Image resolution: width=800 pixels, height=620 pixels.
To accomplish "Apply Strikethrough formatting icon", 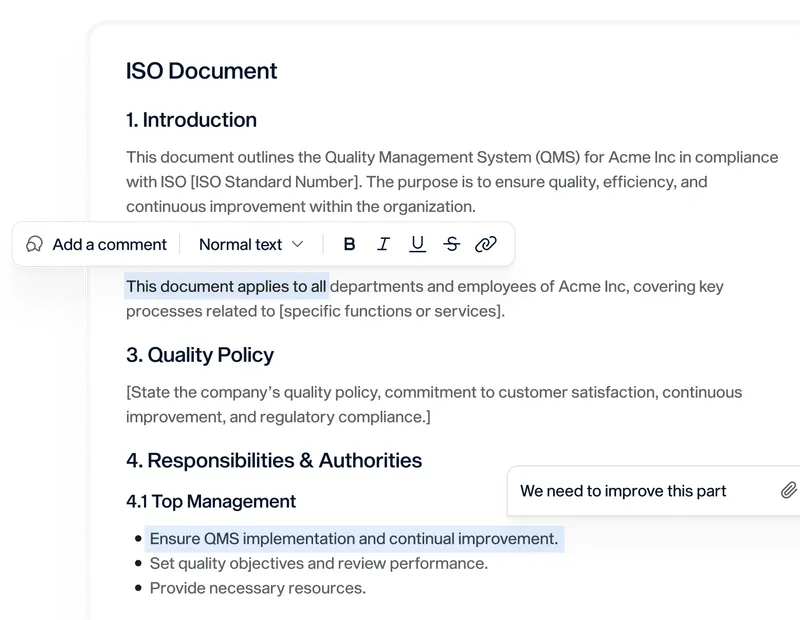I will [452, 244].
